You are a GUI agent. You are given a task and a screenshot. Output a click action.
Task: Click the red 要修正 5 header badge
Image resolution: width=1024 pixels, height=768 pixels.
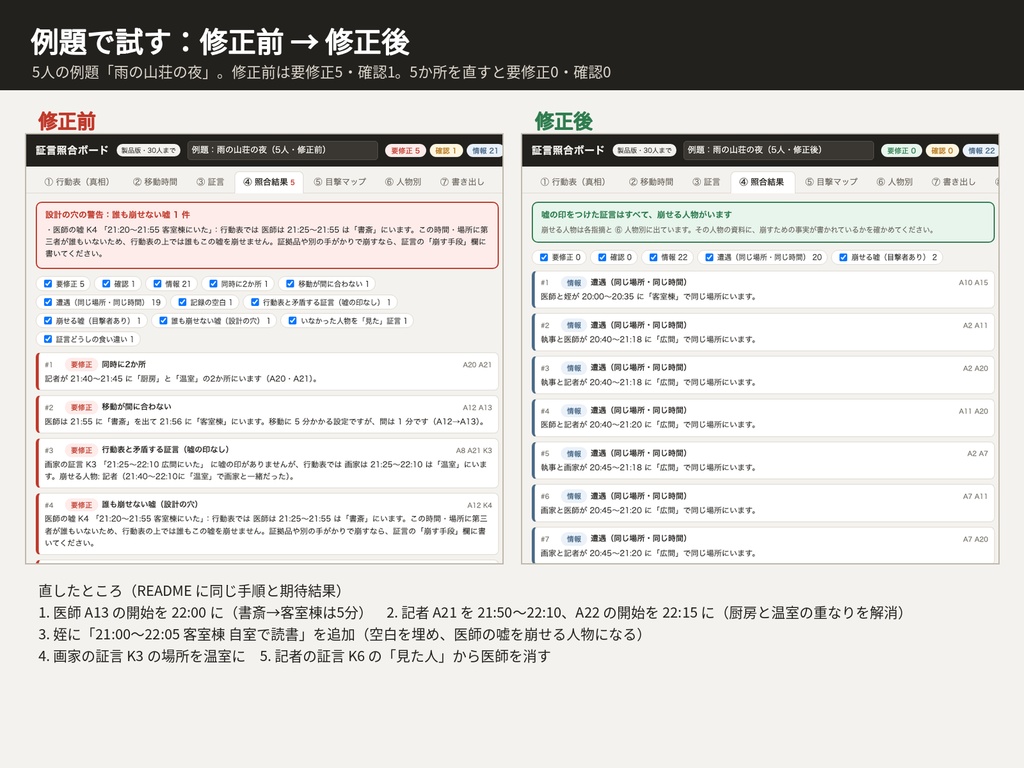(405, 151)
